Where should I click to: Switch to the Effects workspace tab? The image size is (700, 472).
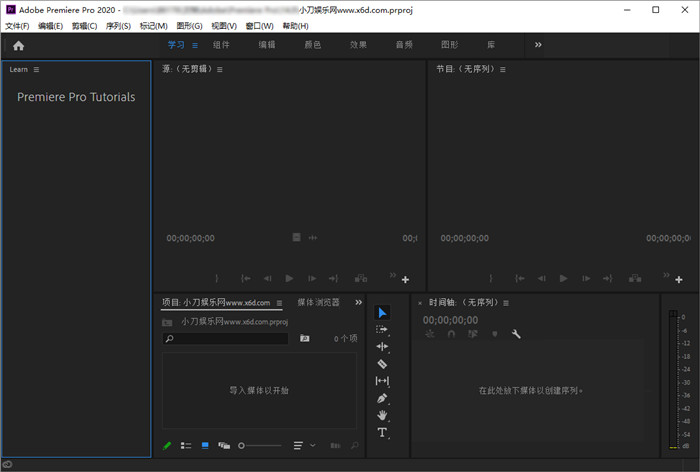358,45
